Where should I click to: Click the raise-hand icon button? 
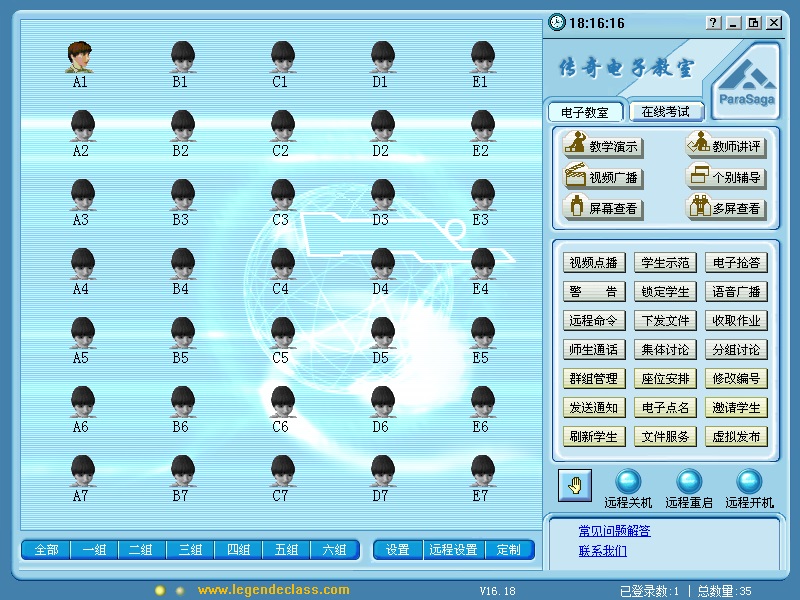pos(575,485)
